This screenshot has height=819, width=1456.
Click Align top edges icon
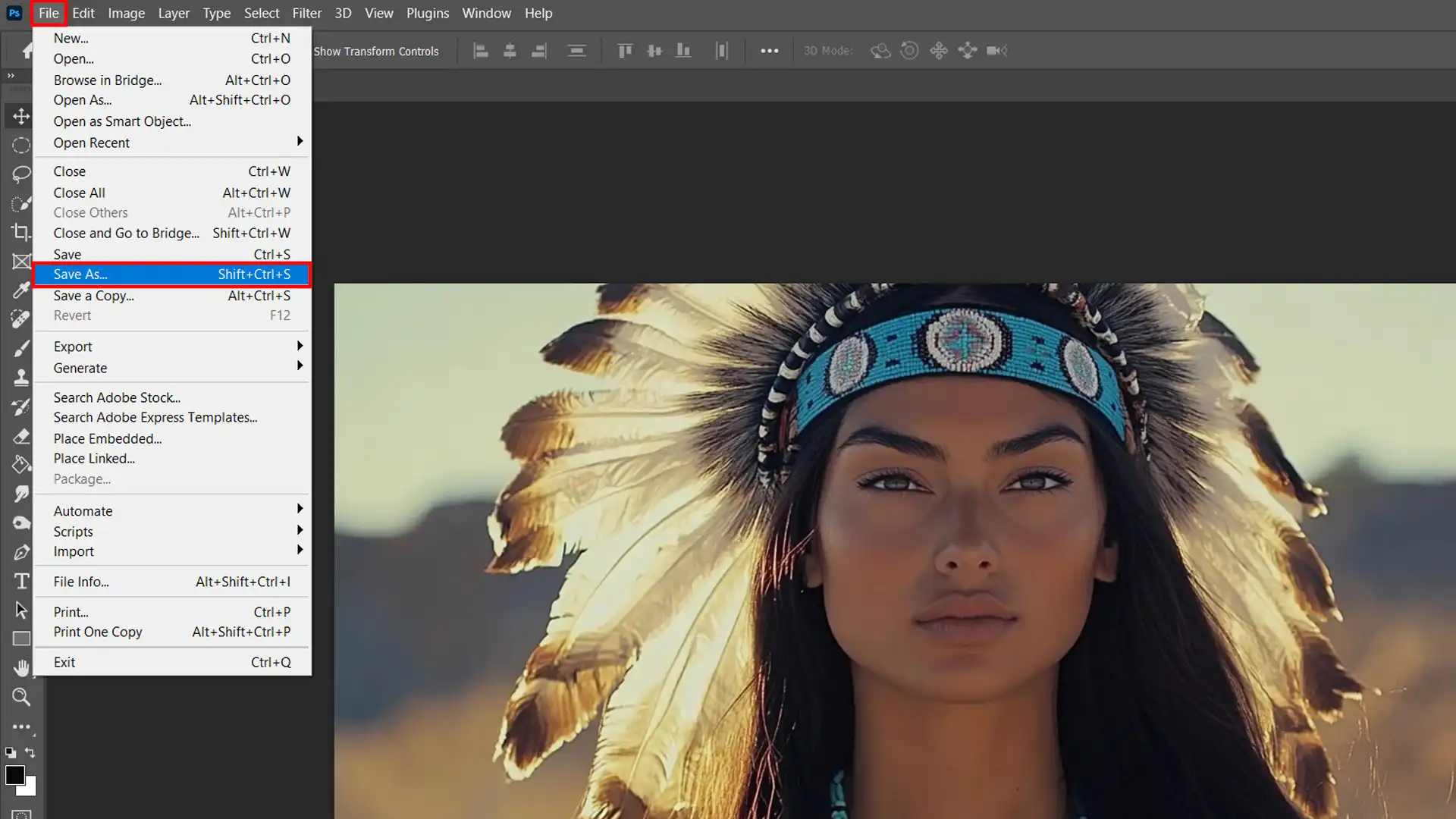point(625,51)
